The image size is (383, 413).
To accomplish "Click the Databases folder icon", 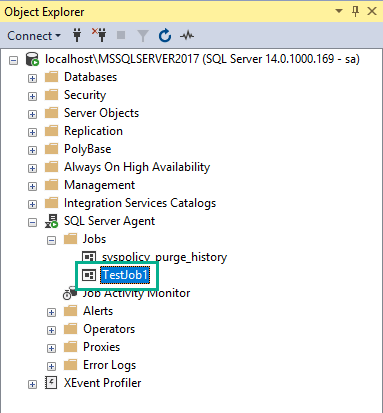I will pos(51,77).
